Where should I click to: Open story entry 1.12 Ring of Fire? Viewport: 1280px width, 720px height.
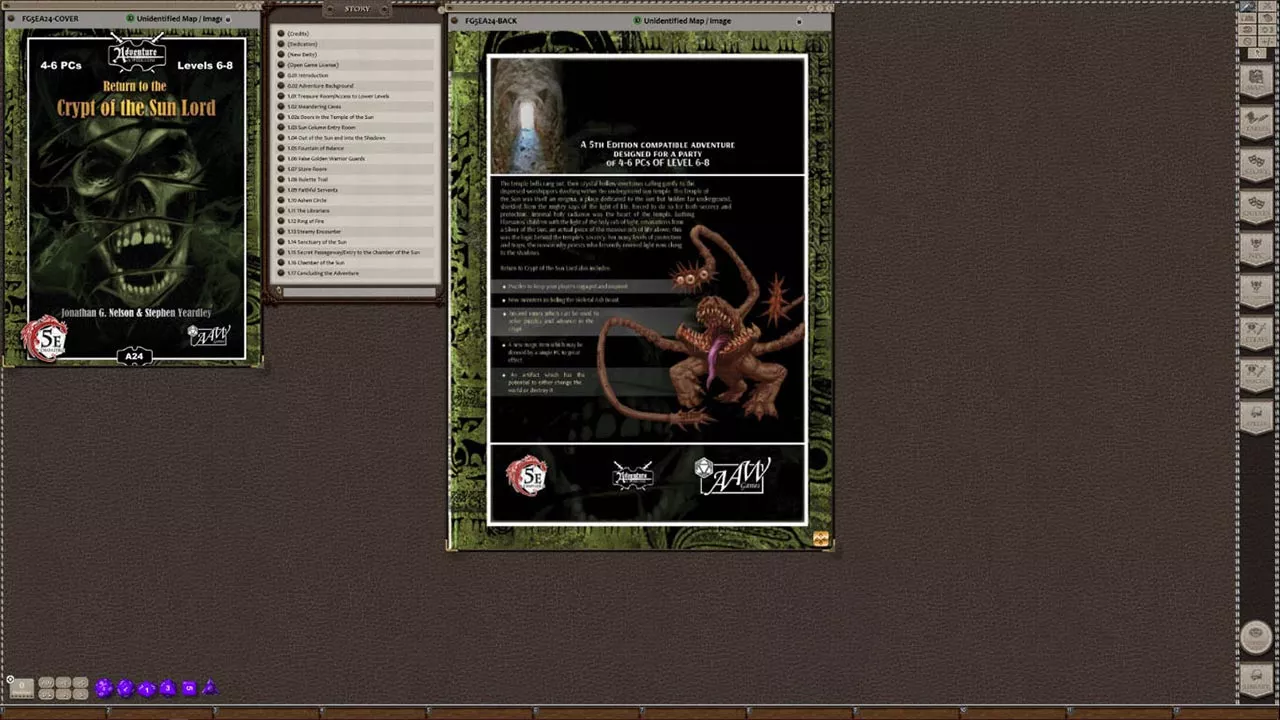coord(356,221)
